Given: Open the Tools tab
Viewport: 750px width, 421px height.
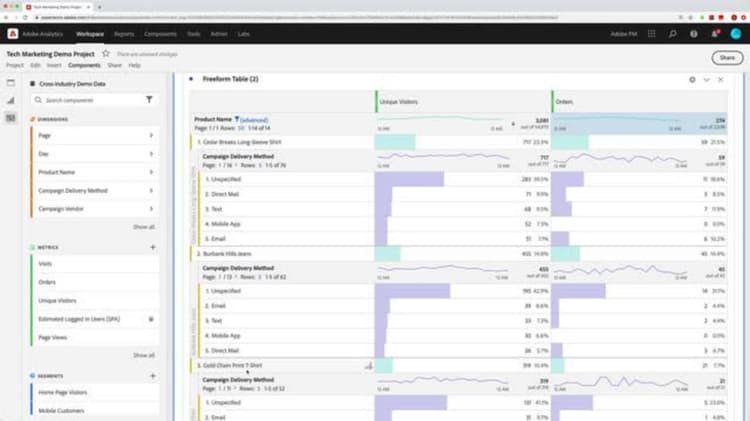Looking at the screenshot, I should [x=194, y=34].
